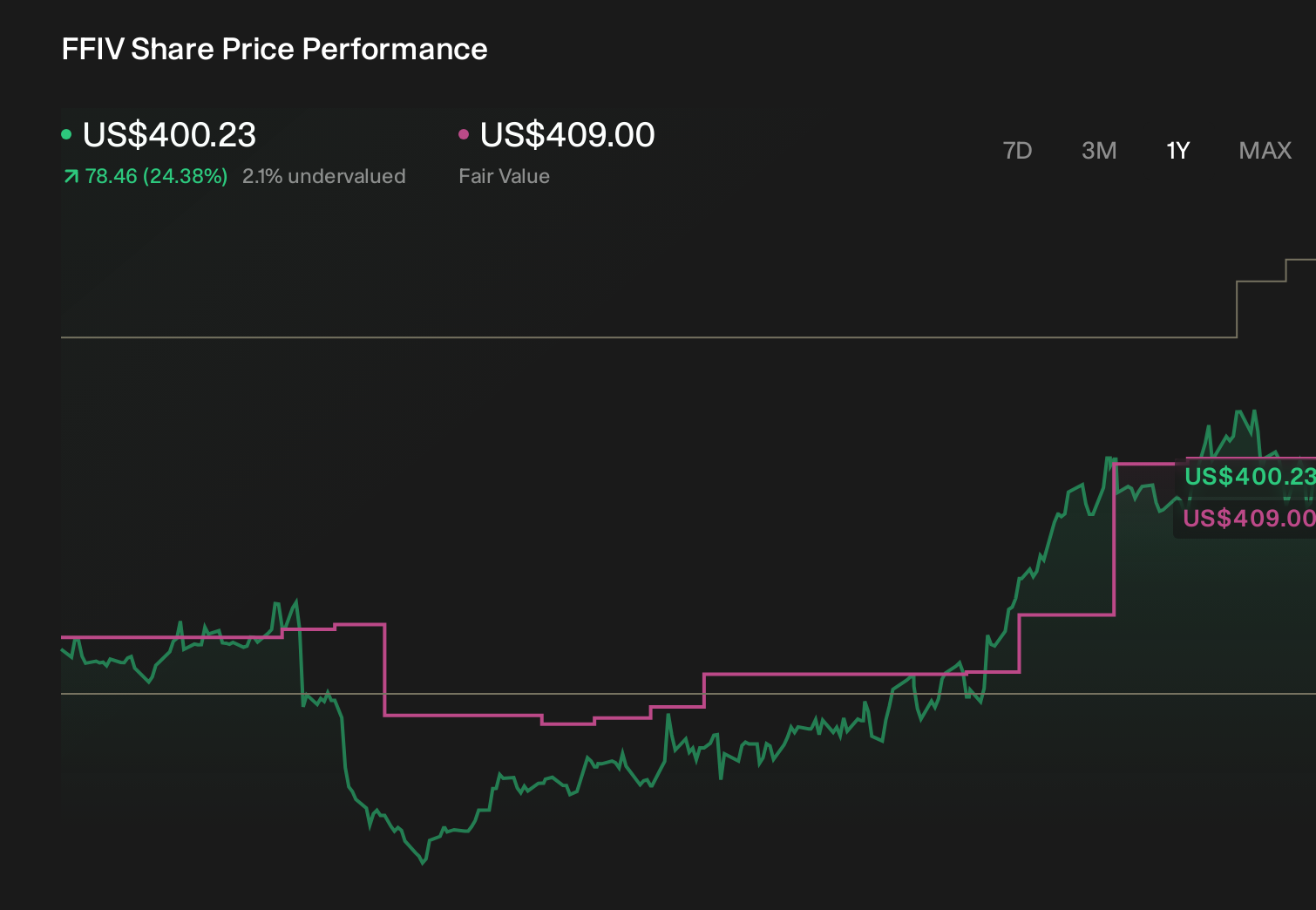Click the green up-right arrow gain icon
The width and height of the screenshot is (1316, 910).
tap(71, 177)
